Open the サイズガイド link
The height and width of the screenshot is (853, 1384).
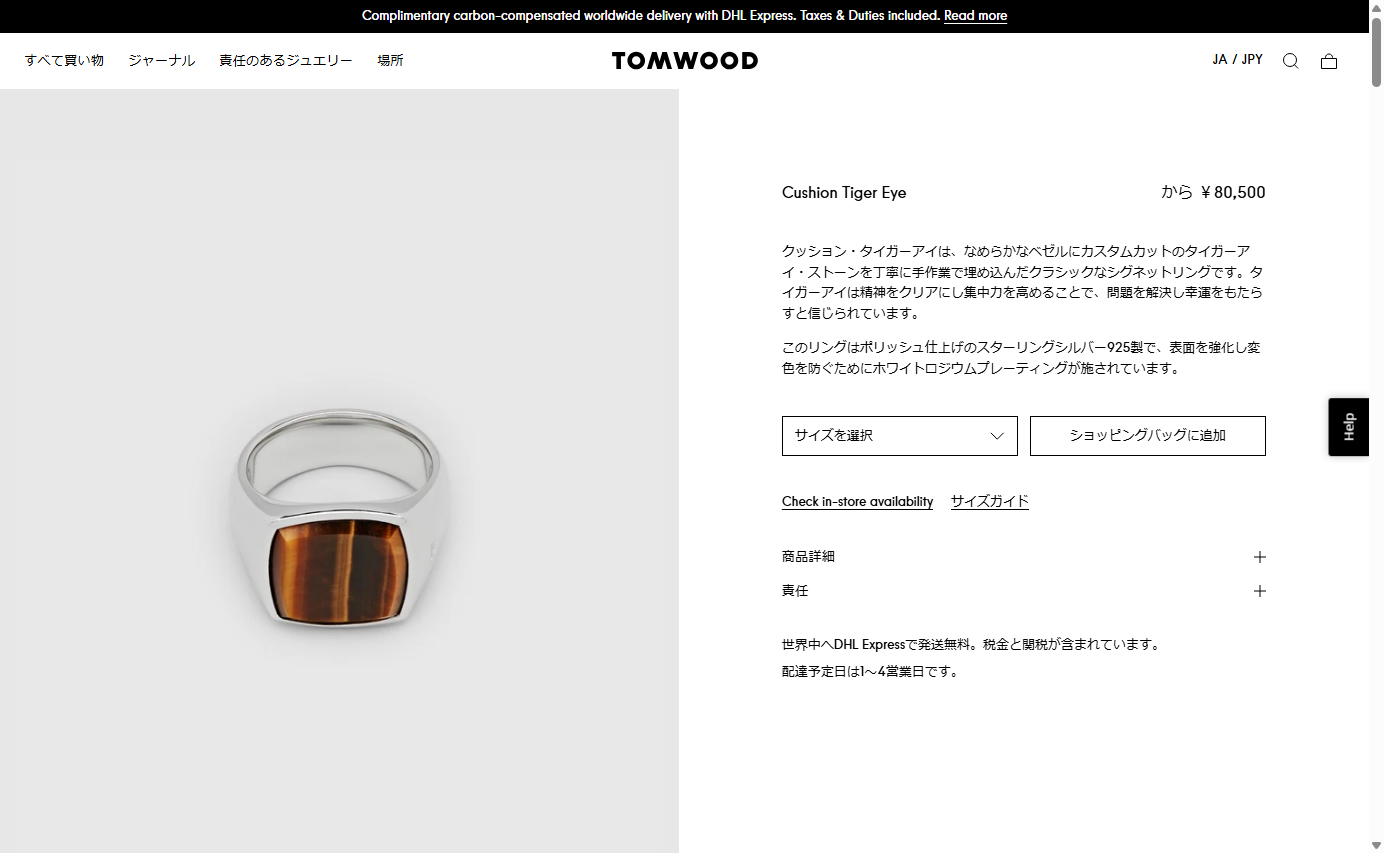pos(990,502)
